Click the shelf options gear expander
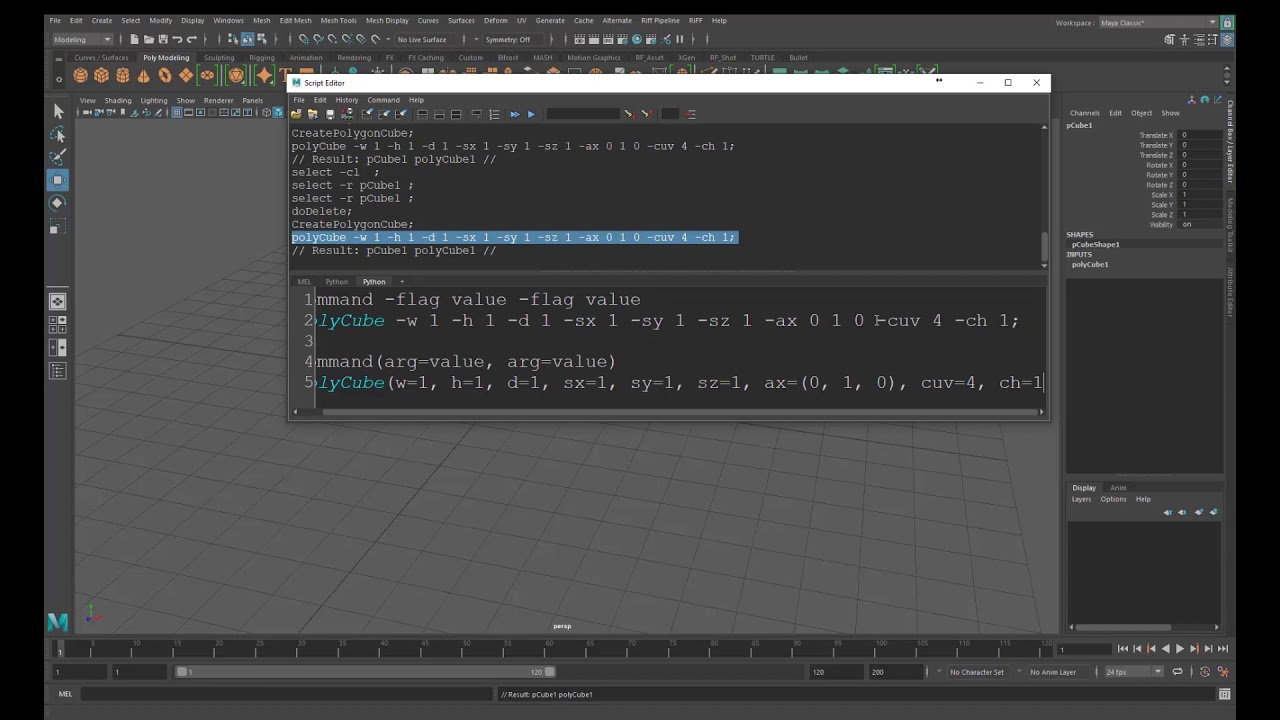Image resolution: width=1280 pixels, height=720 pixels. point(58,78)
